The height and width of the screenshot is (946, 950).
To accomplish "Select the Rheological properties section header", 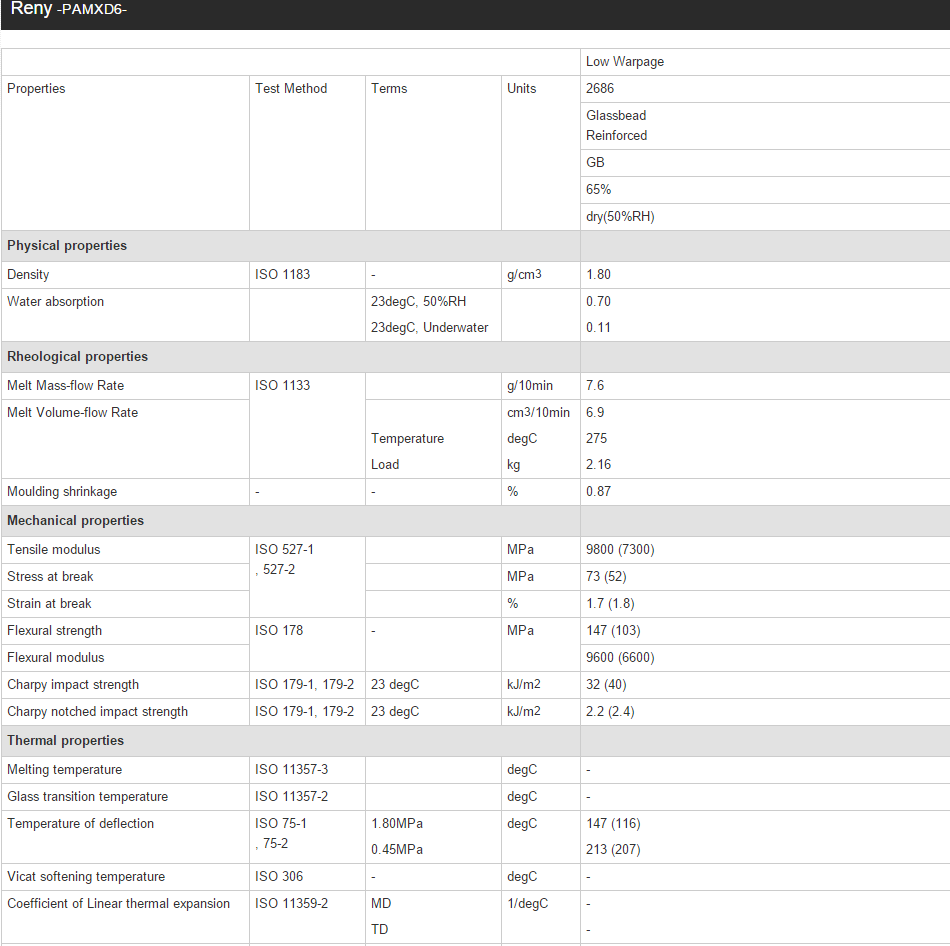I will click(77, 357).
